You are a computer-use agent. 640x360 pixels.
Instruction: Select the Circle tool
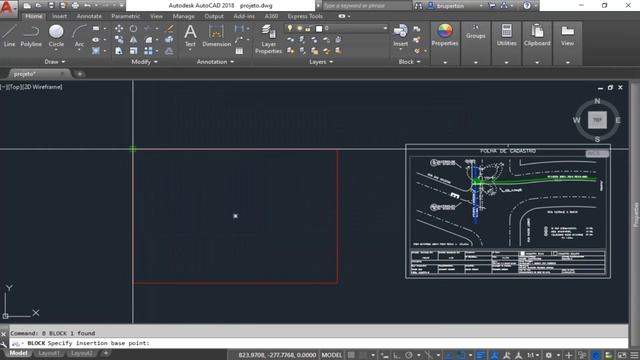pyautogui.click(x=56, y=36)
